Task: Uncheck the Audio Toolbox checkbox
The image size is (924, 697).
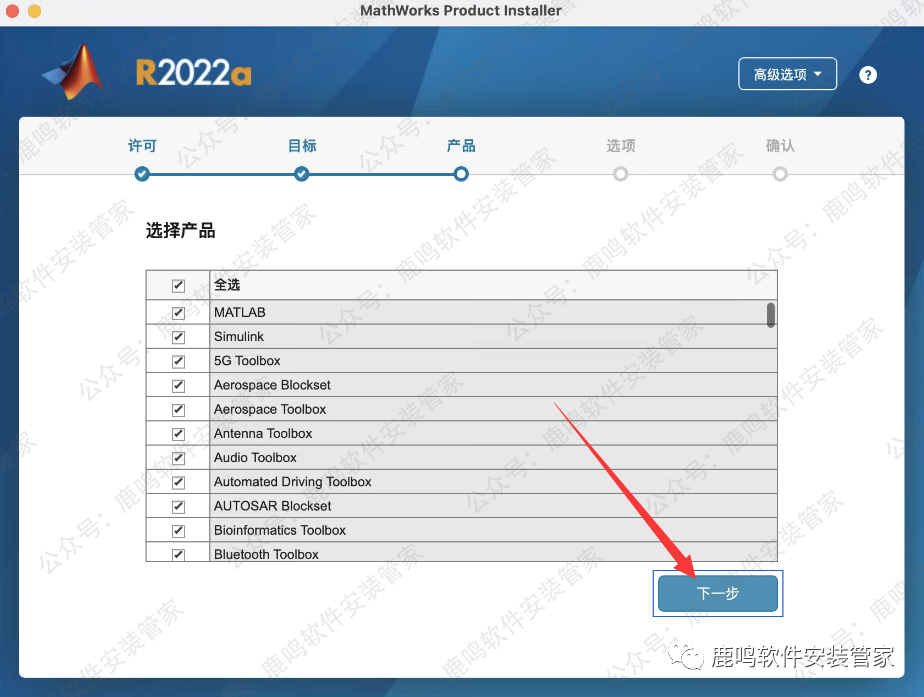Action: [179, 458]
